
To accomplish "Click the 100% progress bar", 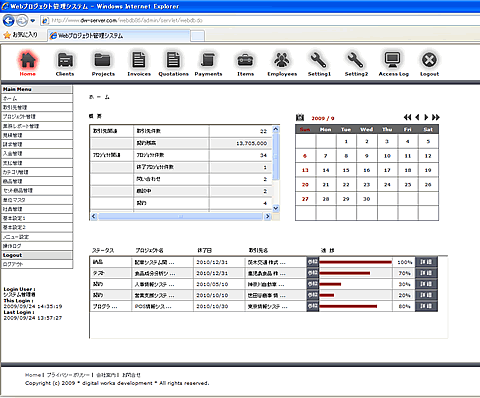I will click(356, 262).
